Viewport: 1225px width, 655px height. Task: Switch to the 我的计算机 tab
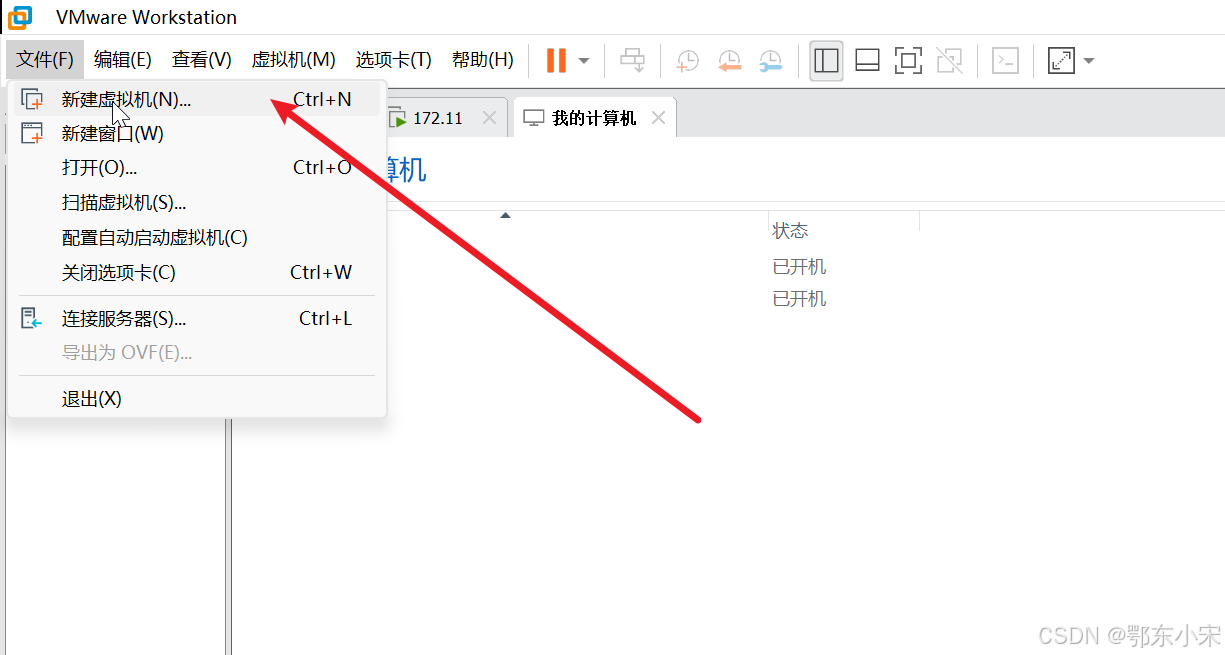click(x=594, y=118)
